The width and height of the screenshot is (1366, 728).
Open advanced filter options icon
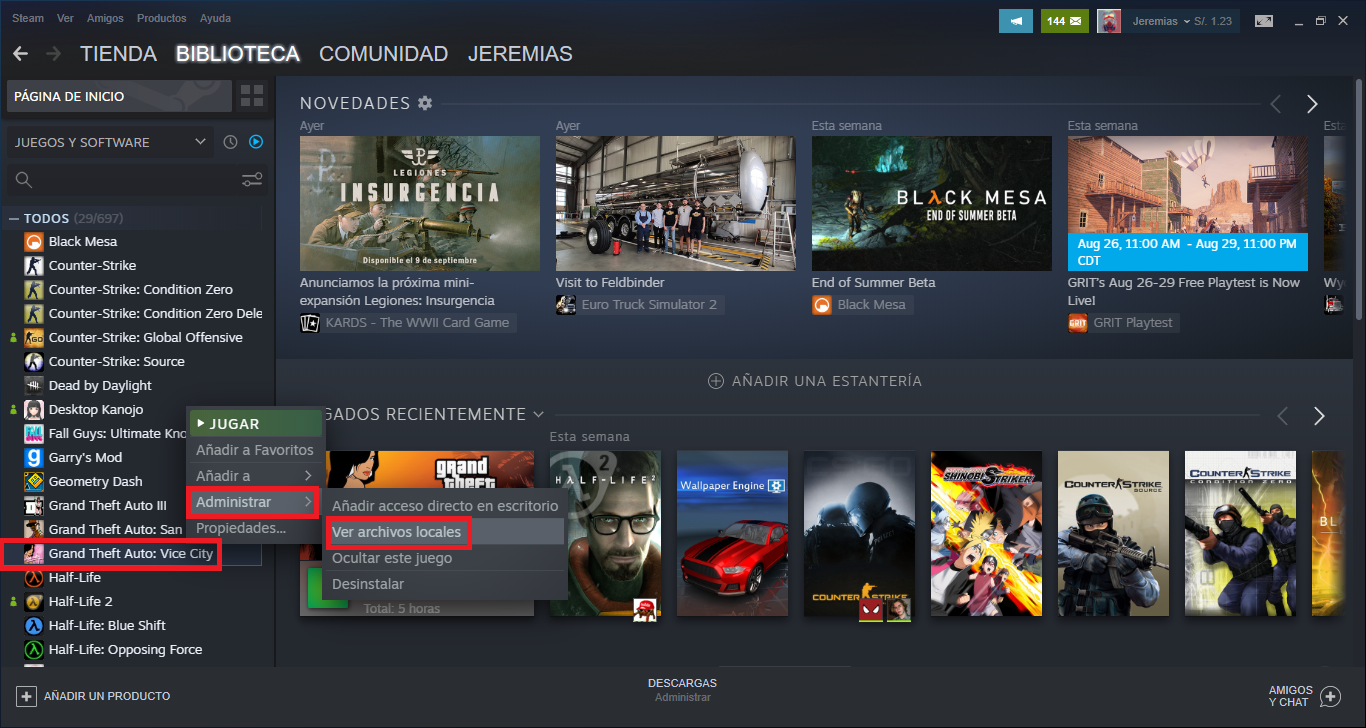tap(252, 180)
